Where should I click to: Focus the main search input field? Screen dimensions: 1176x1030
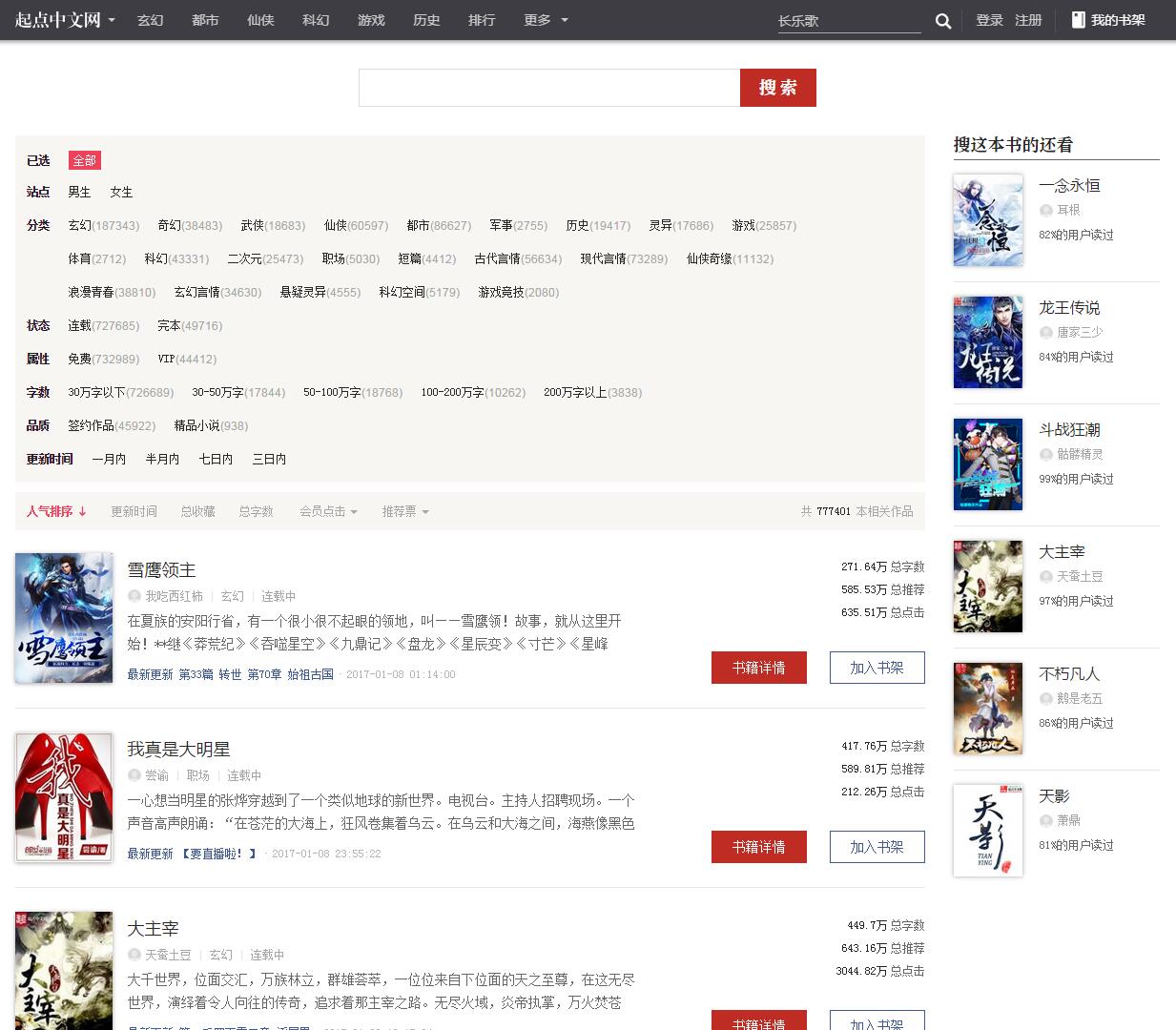[549, 88]
